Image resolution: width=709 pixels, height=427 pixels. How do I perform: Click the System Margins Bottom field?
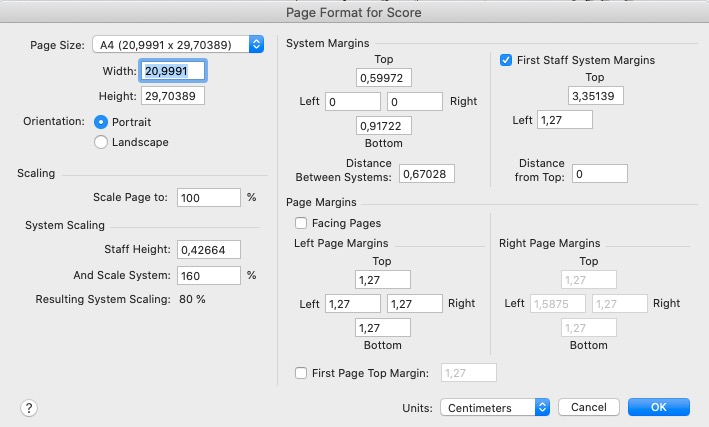tap(384, 125)
